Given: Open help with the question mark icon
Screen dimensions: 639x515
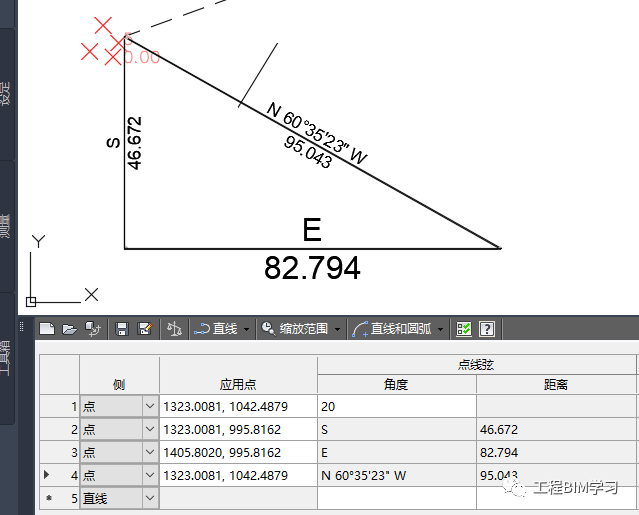Looking at the screenshot, I should pyautogui.click(x=487, y=328).
